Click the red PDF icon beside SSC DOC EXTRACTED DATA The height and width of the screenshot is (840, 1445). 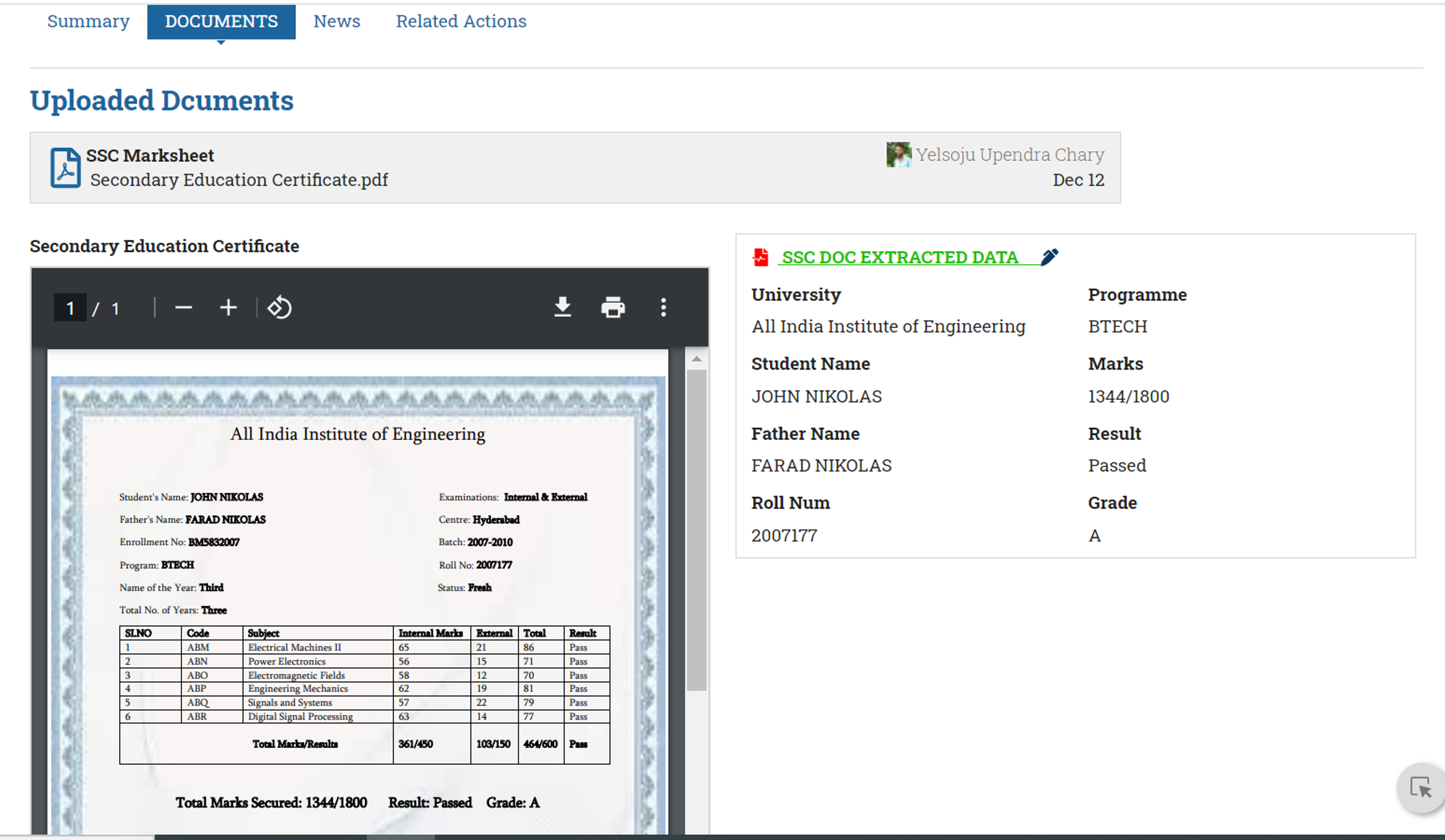761,257
